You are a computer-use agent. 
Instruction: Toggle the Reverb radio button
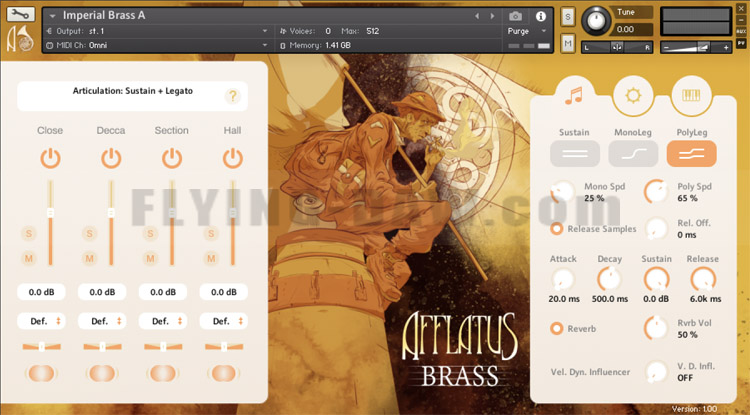point(556,329)
